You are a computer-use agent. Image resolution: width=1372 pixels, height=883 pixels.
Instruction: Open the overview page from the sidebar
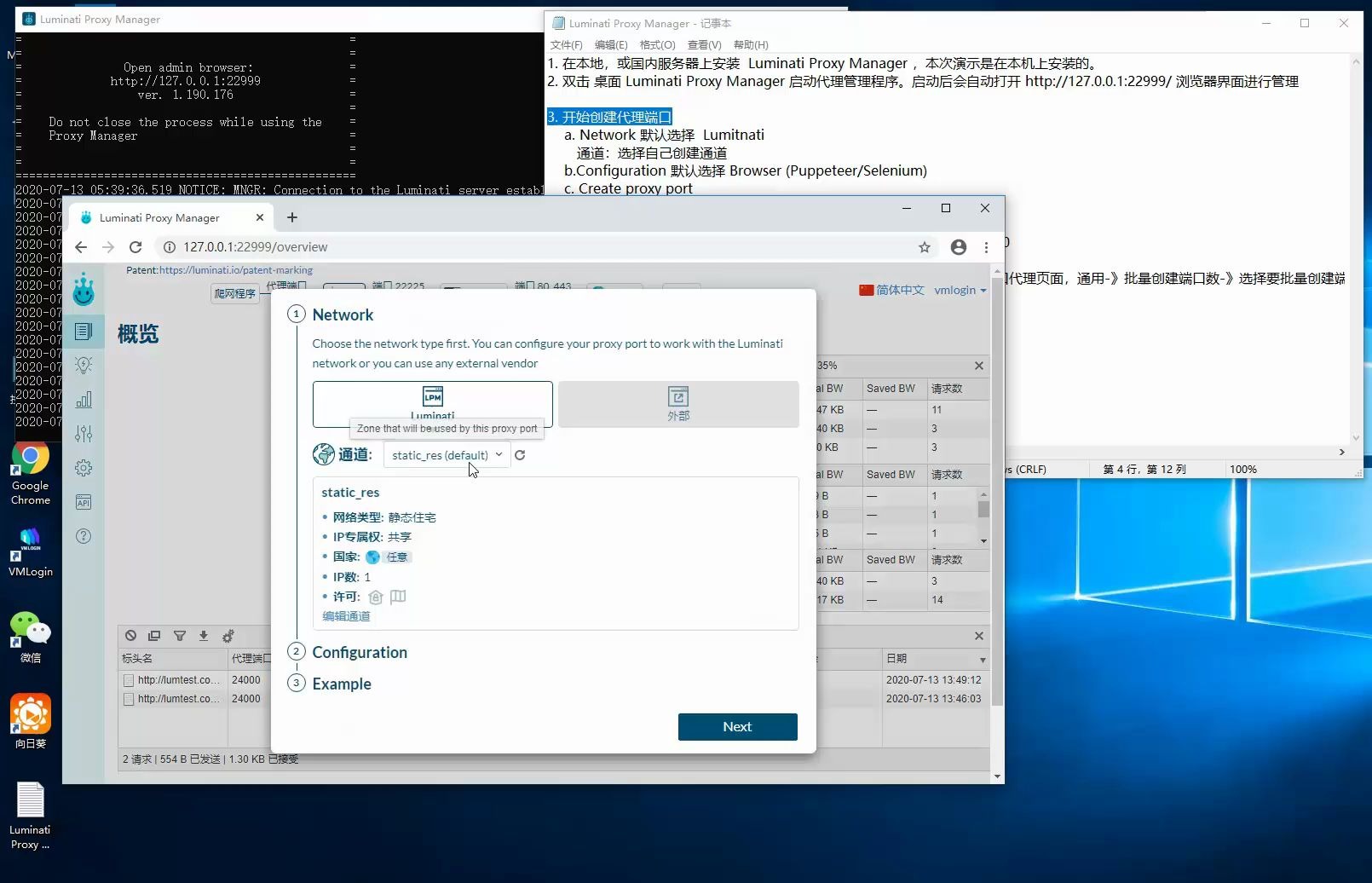coord(84,332)
